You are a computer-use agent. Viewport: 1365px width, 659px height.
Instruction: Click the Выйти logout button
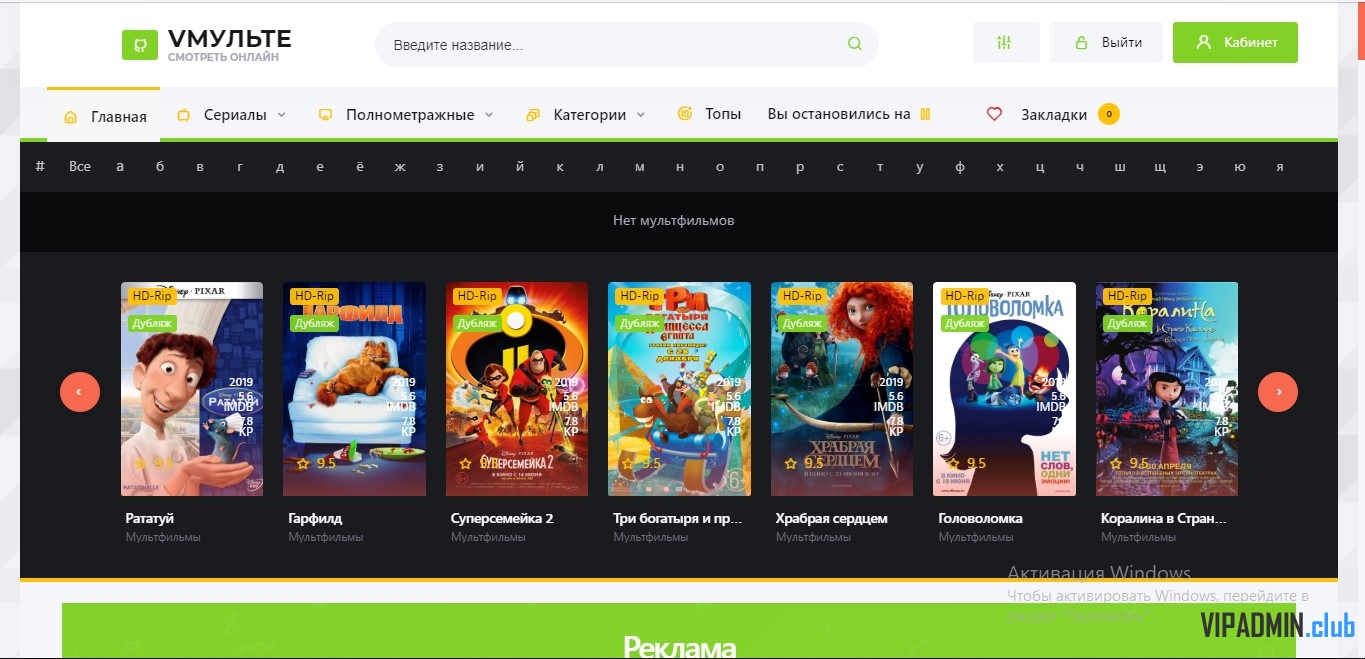(1106, 43)
